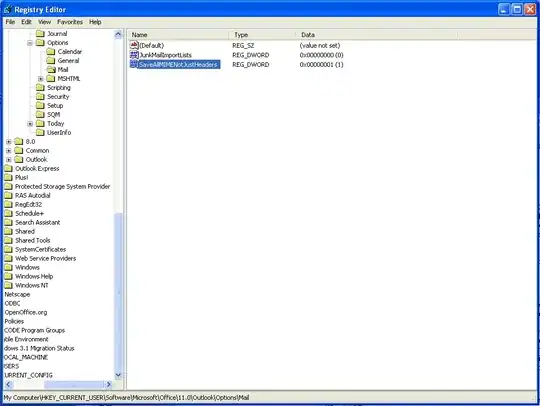
Task: Select the Windows Help key
Action: click(x=34, y=276)
